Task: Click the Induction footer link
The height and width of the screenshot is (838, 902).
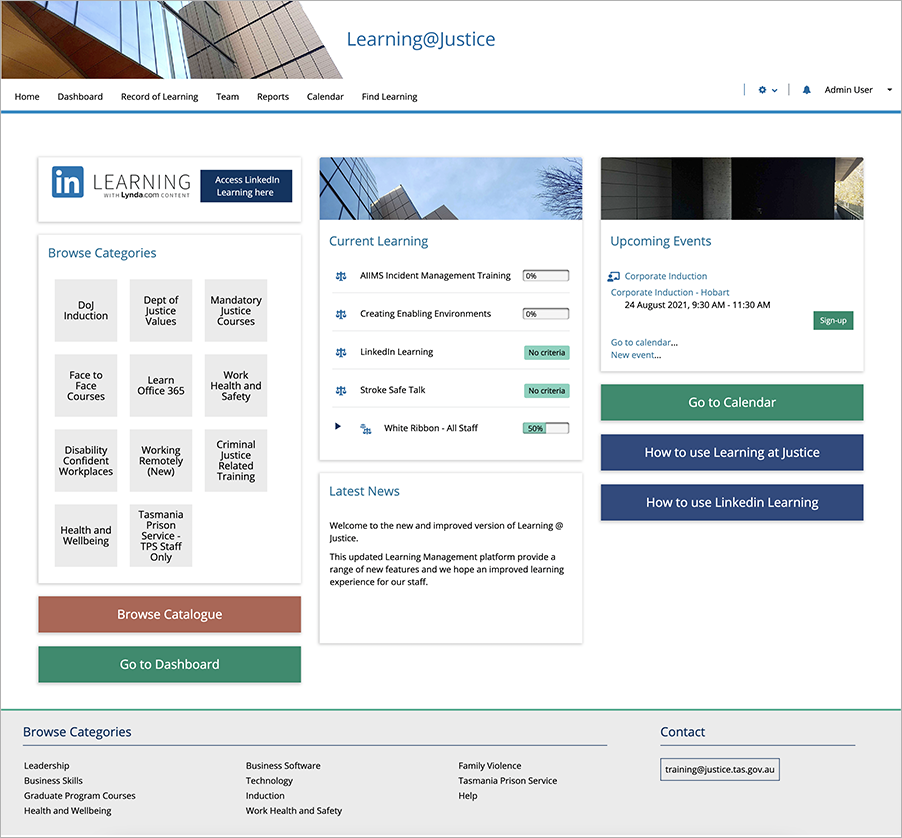Action: 265,795
